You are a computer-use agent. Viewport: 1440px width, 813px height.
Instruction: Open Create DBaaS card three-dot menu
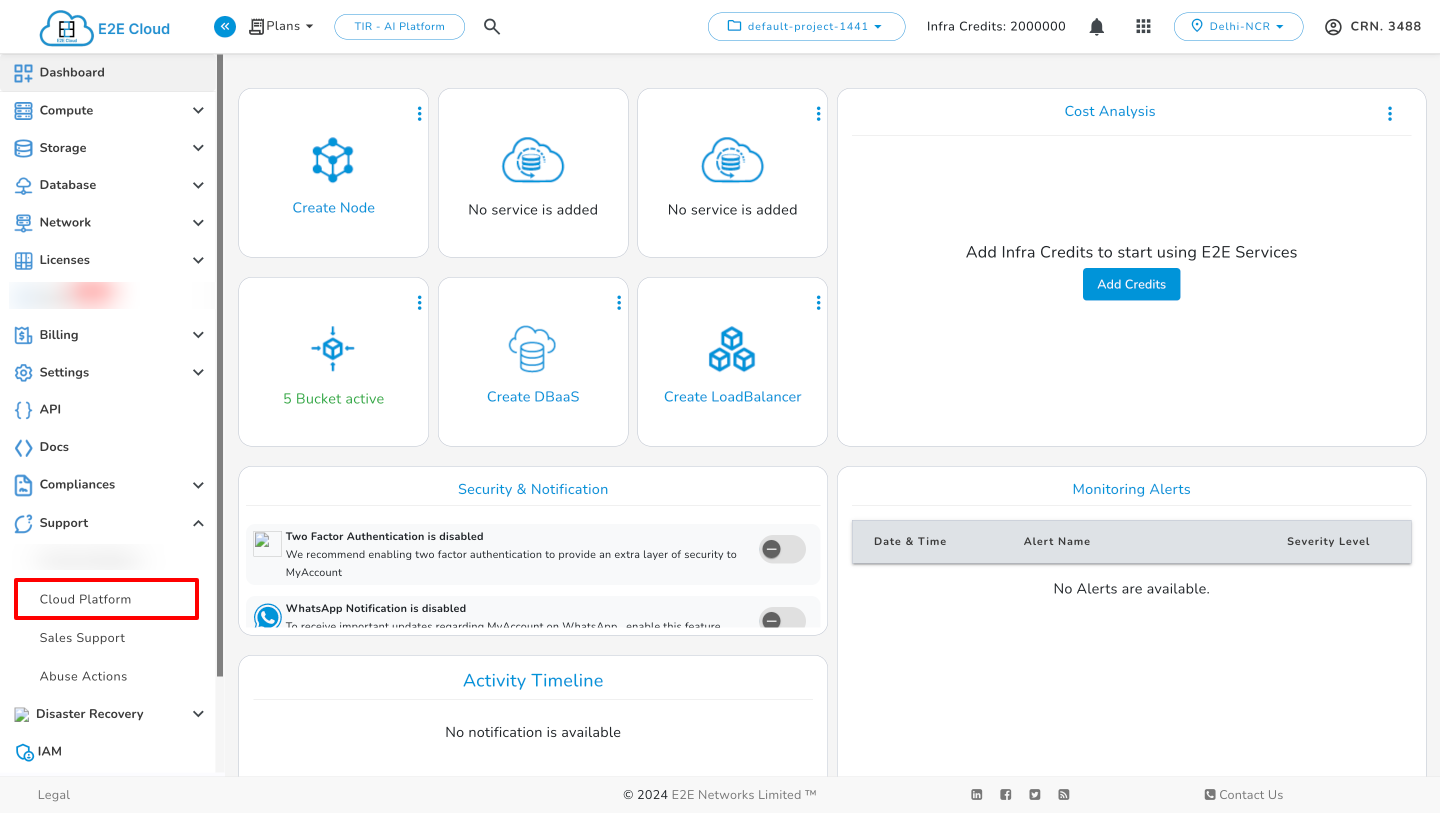click(619, 302)
